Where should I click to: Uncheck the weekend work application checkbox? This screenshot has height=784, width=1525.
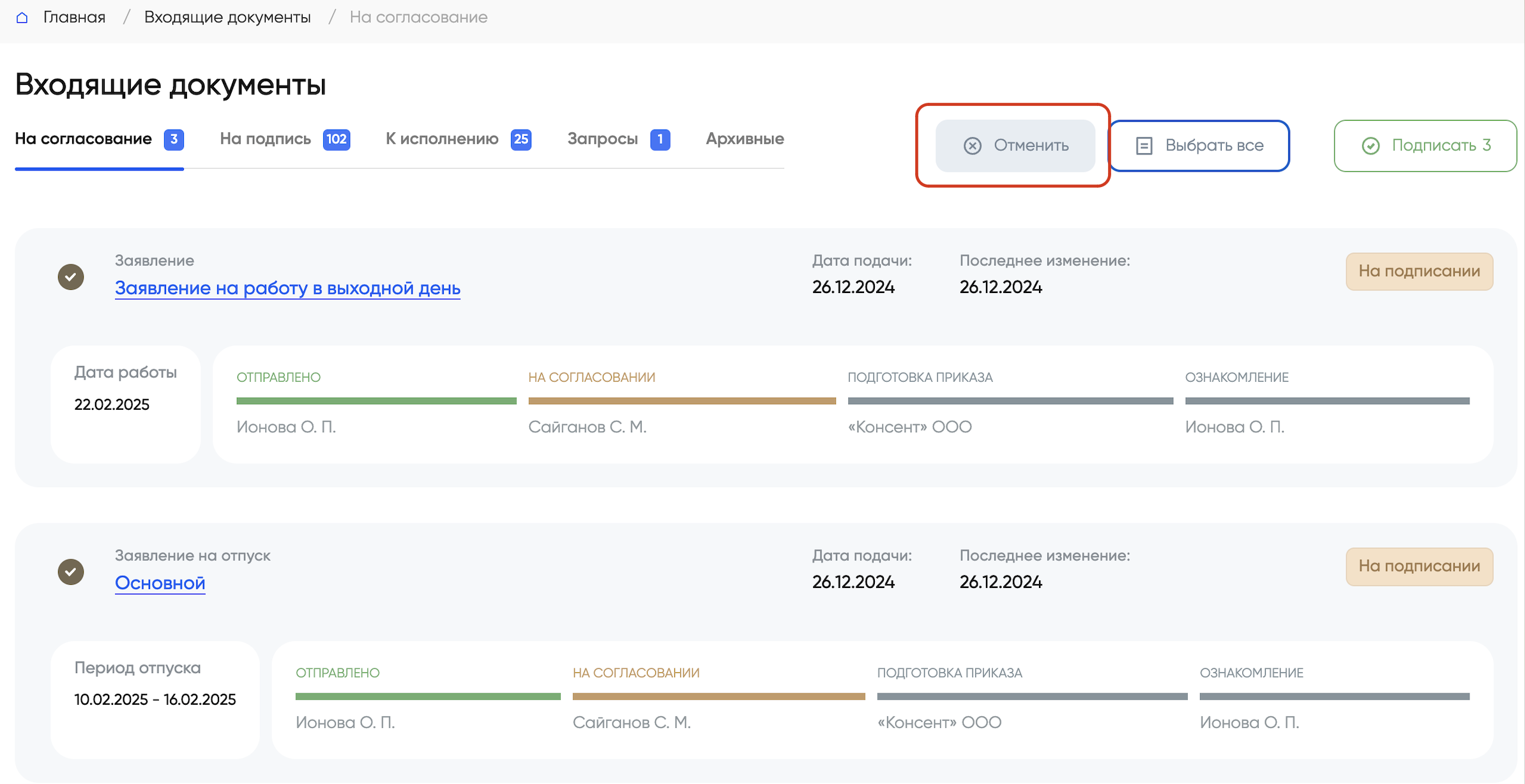(x=71, y=277)
